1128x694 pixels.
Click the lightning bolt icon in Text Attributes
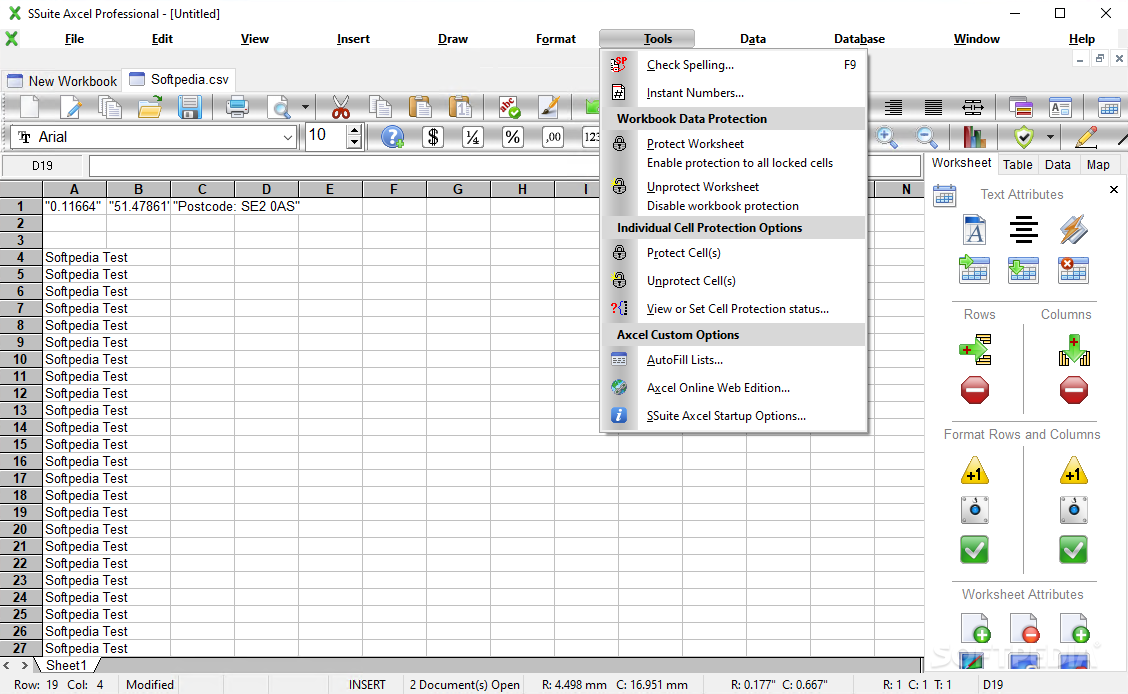pyautogui.click(x=1073, y=230)
